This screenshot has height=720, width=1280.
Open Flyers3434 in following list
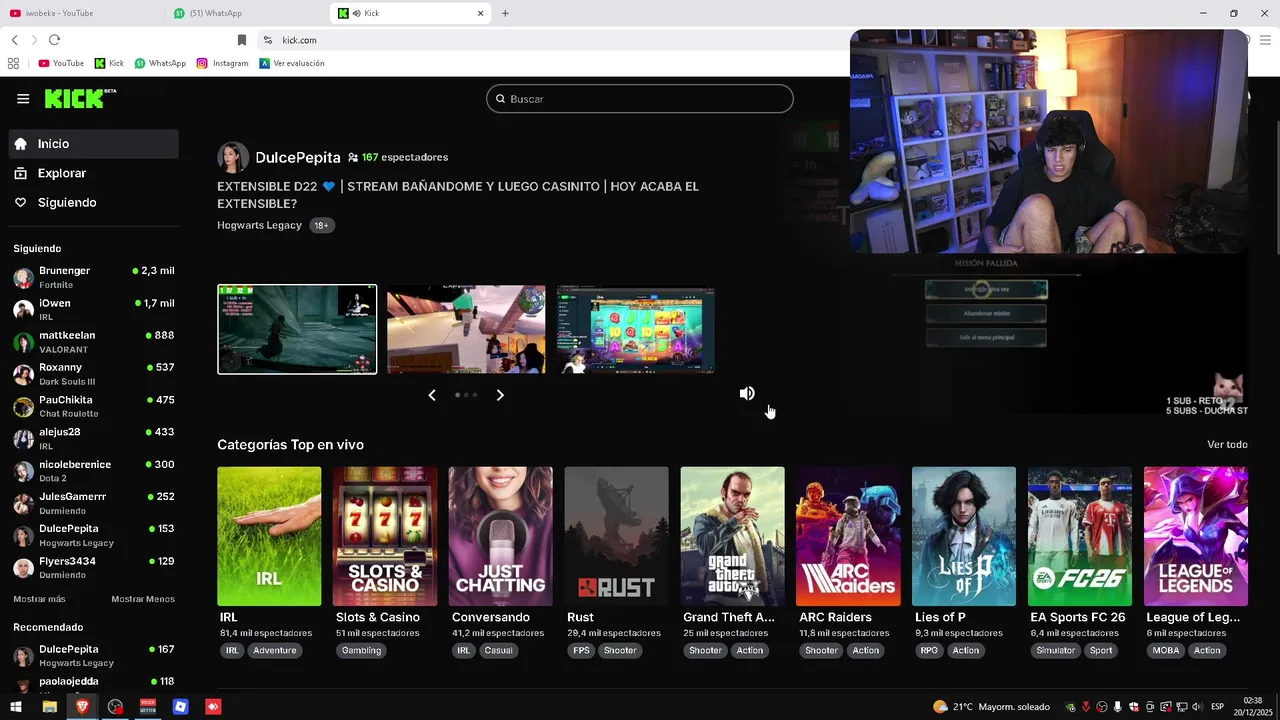tap(94, 567)
